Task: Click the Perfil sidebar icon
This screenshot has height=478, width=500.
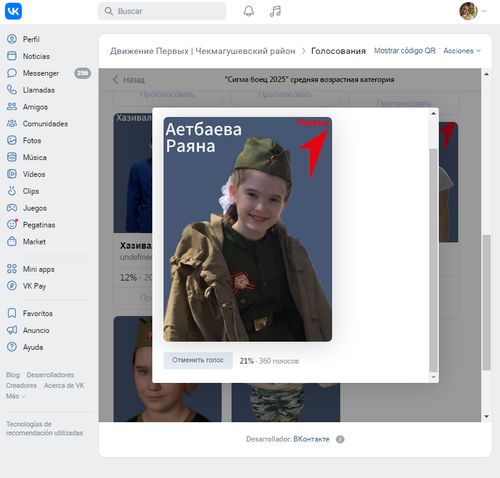Action: coord(12,39)
